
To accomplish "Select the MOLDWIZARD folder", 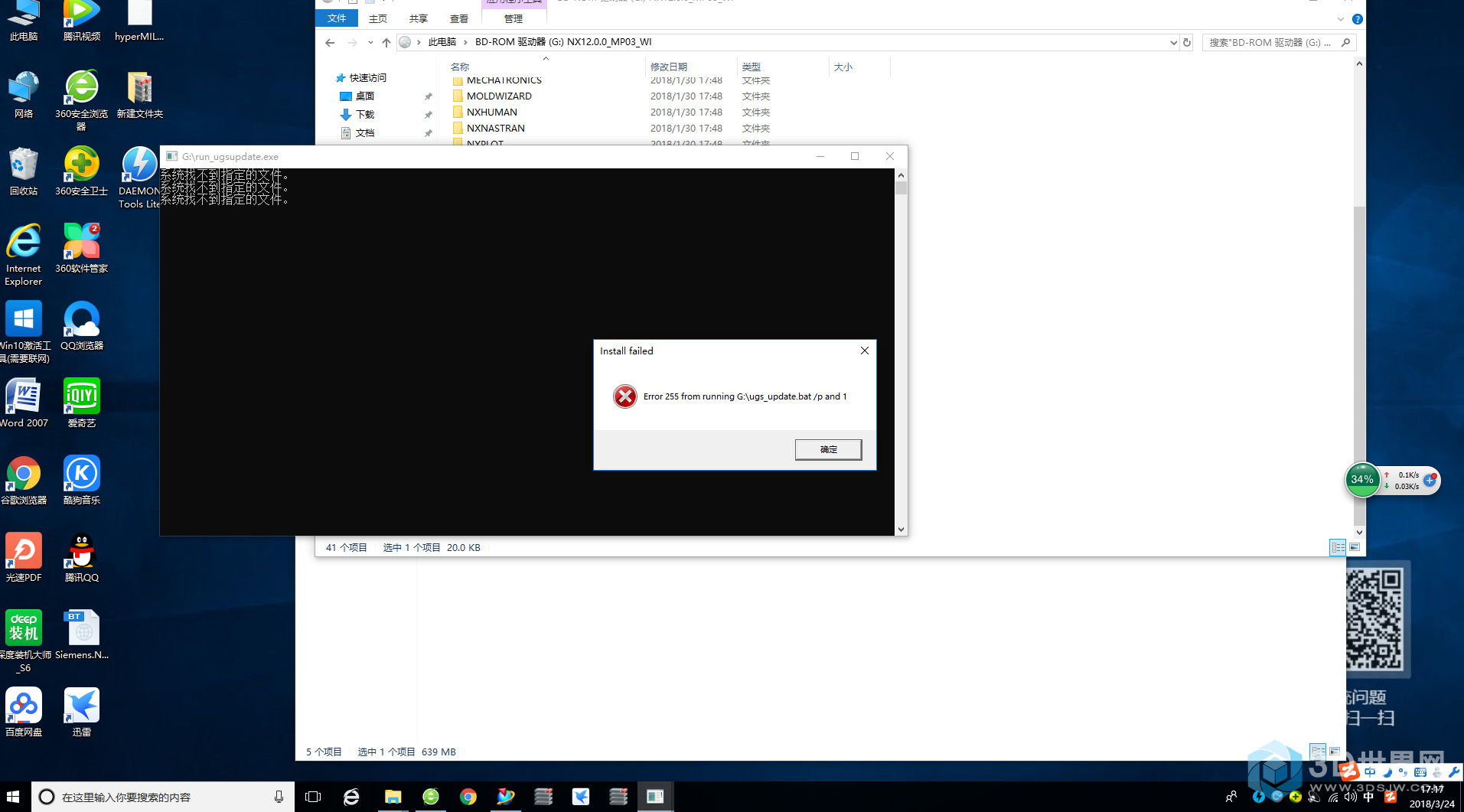I will (x=499, y=96).
